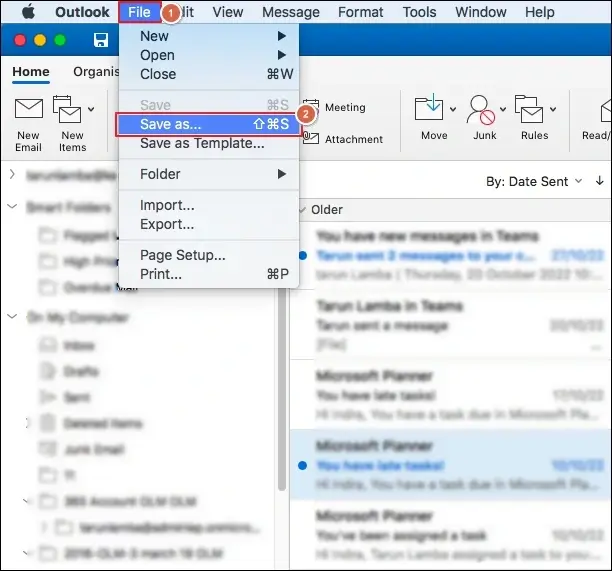This screenshot has height=571, width=612.
Task: Click the yellow minimize window button
Action: [x=40, y=40]
